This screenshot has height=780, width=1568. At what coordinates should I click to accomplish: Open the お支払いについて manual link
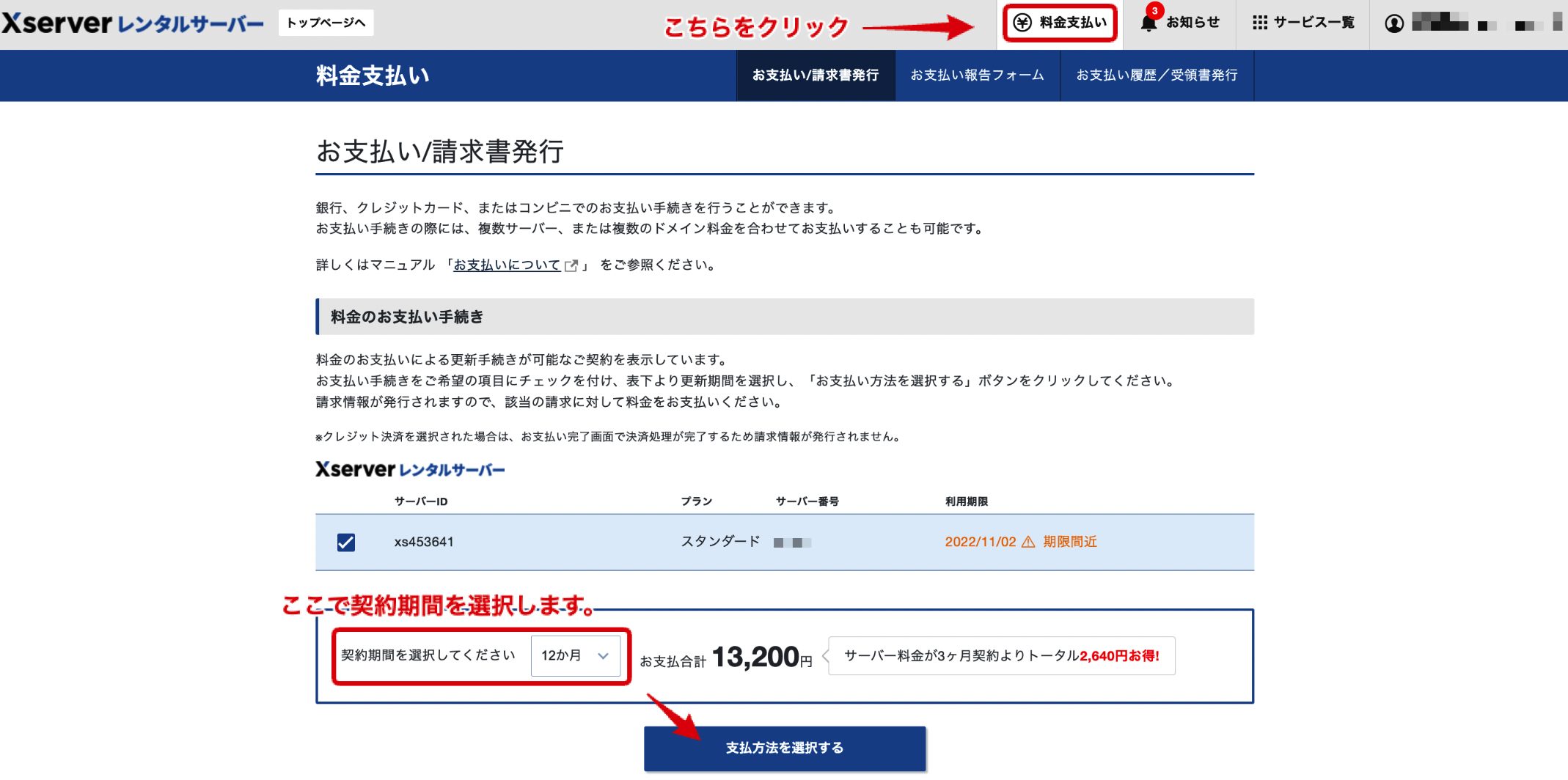pos(507,265)
